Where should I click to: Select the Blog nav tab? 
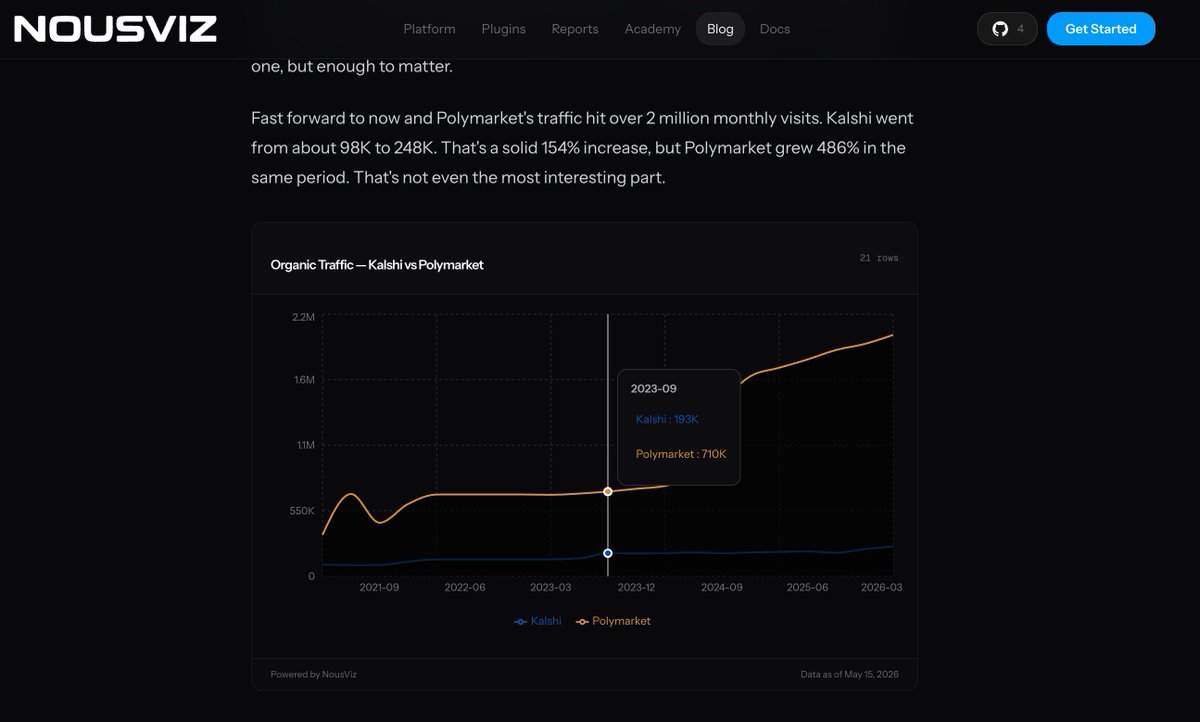pos(720,29)
